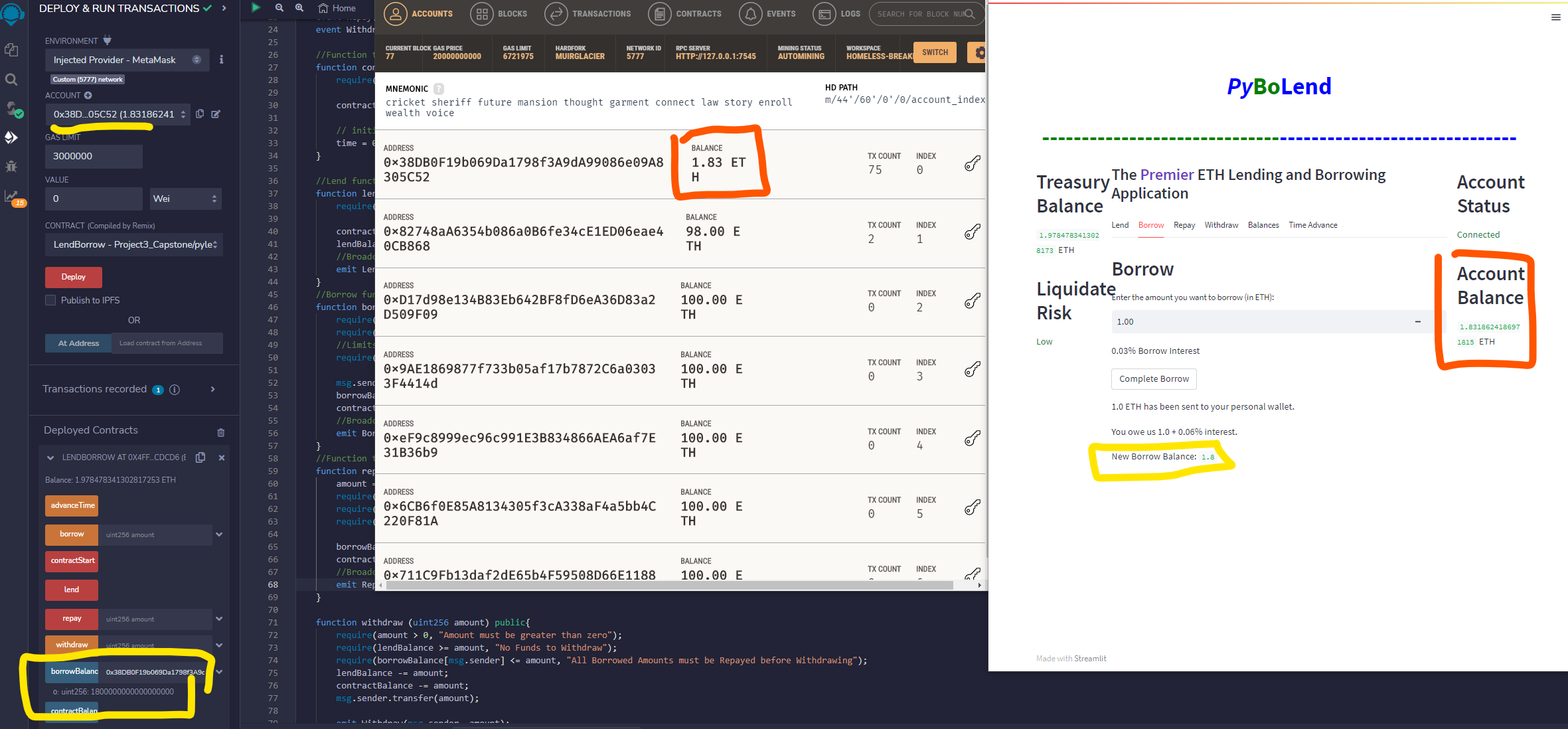1568x729 pixels.
Task: Switch to the Repay tab
Action: point(1184,225)
